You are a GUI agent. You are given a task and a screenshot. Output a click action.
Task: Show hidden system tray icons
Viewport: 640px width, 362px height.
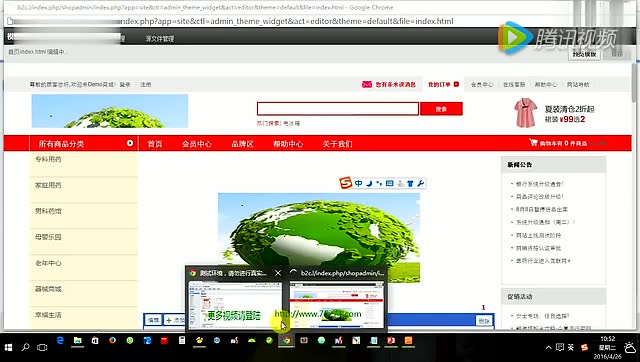click(x=549, y=347)
